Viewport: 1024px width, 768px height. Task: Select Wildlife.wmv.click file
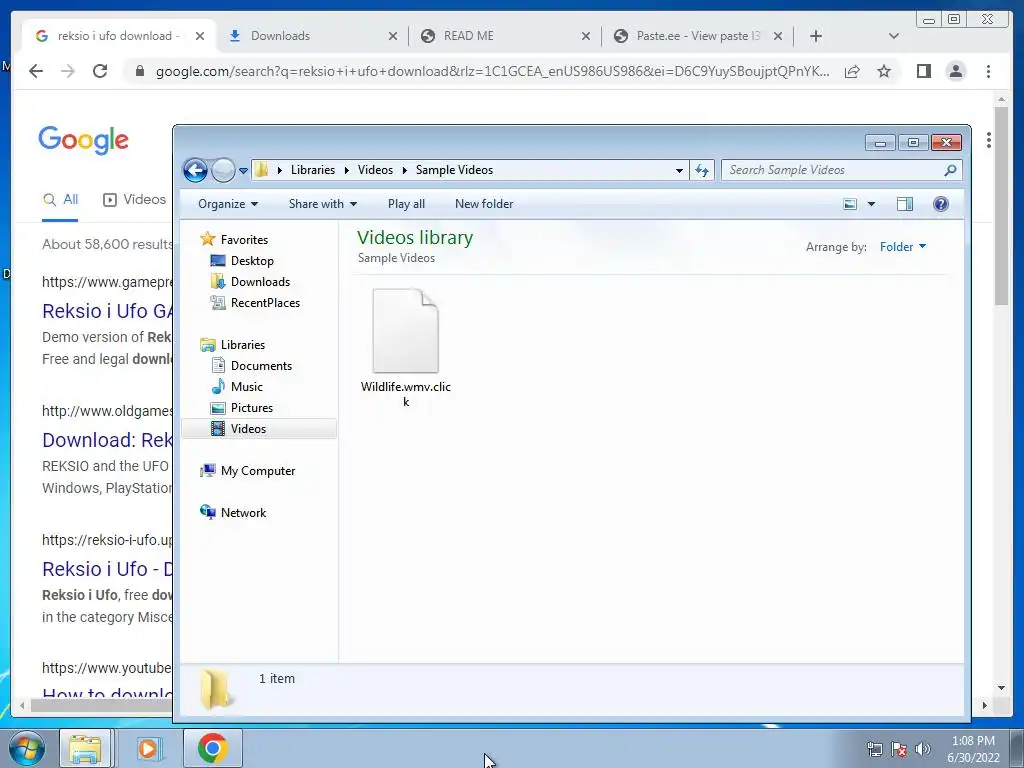[406, 349]
